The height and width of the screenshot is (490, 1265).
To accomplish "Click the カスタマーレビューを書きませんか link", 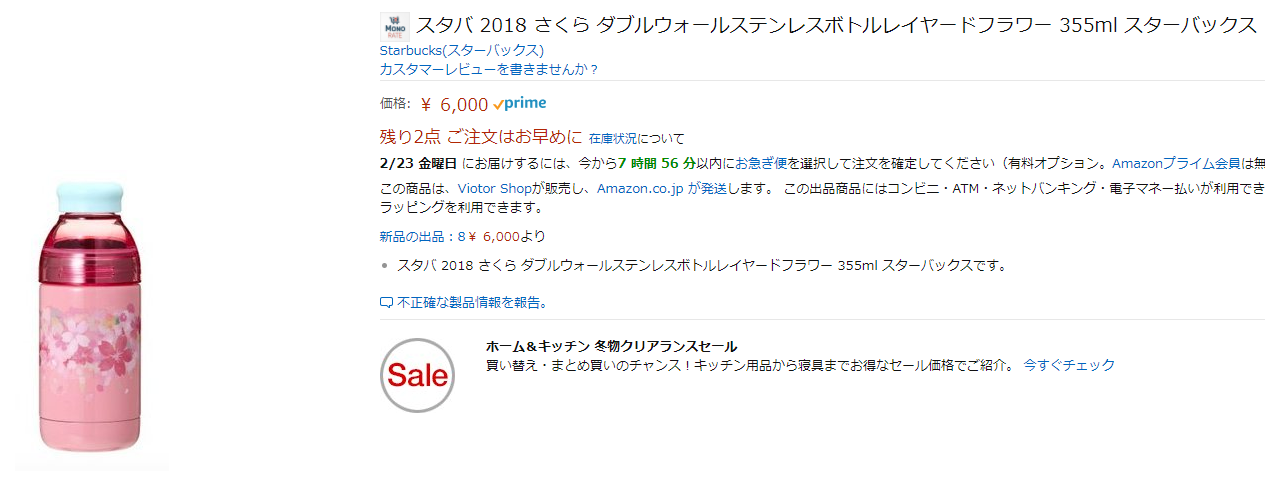I will (x=489, y=69).
